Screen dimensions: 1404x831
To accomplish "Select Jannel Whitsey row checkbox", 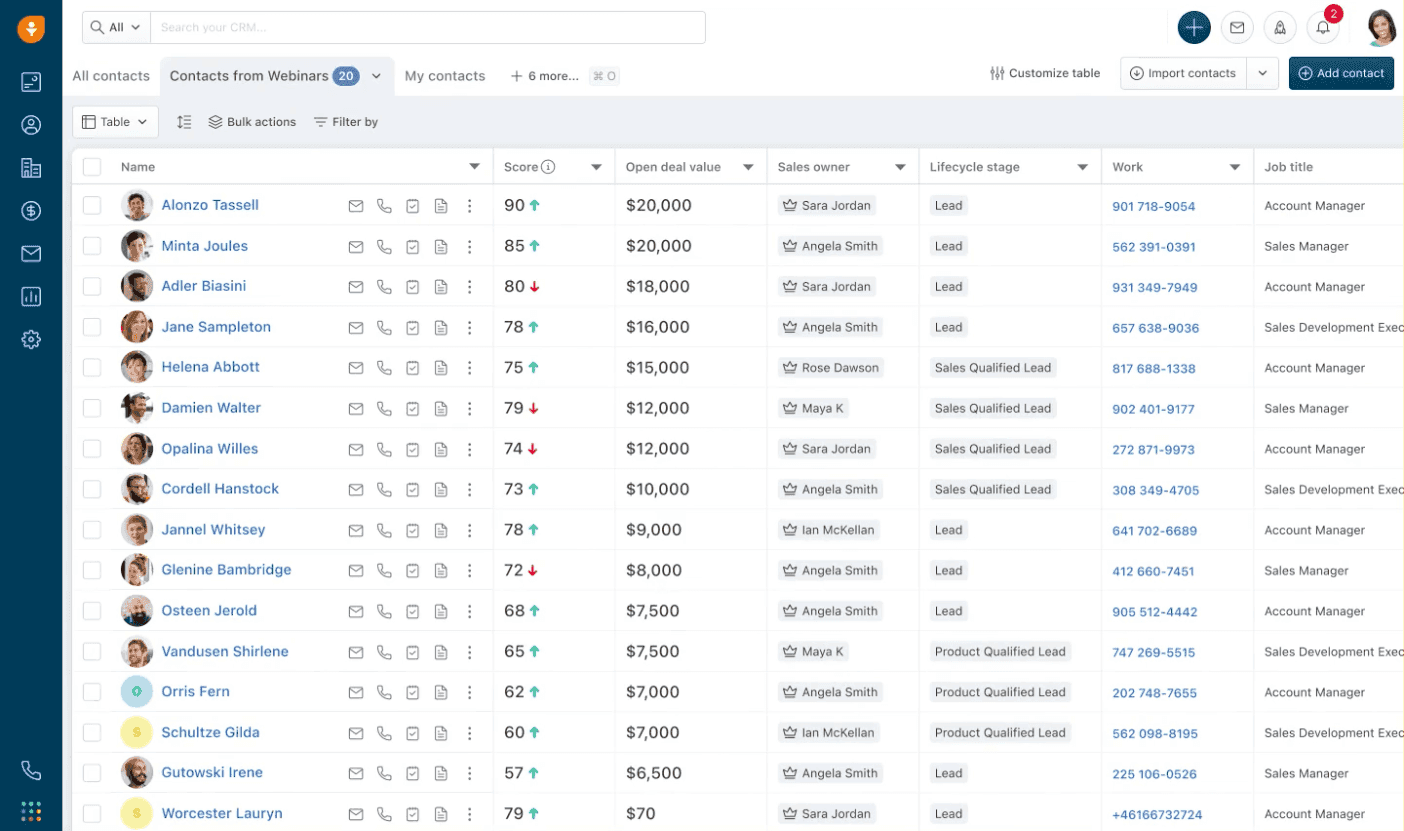I will 92,530.
